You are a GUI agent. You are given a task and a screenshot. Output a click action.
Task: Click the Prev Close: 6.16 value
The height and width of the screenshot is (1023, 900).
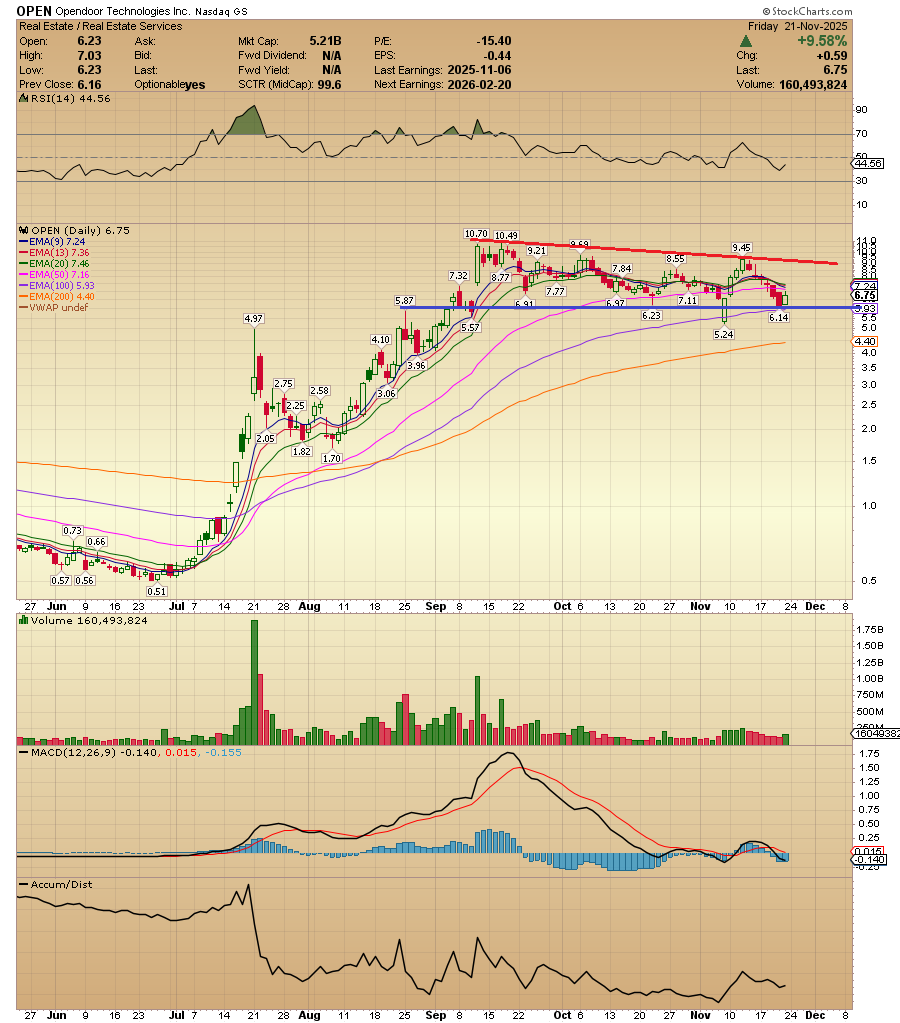89,84
